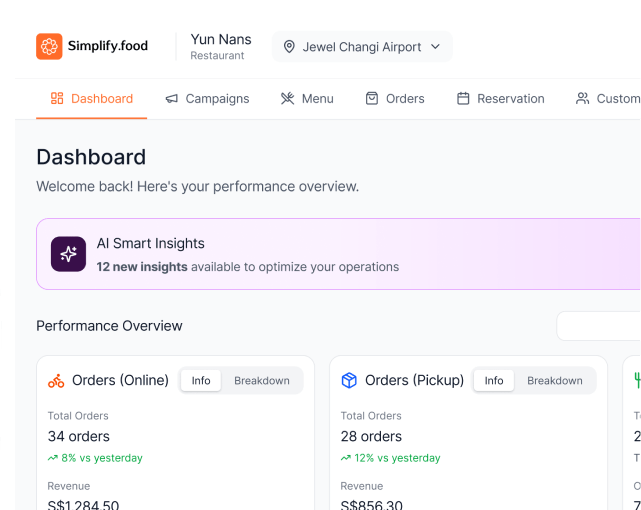Click the Simplify.food logo icon
This screenshot has width=641, height=510.
point(49,46)
